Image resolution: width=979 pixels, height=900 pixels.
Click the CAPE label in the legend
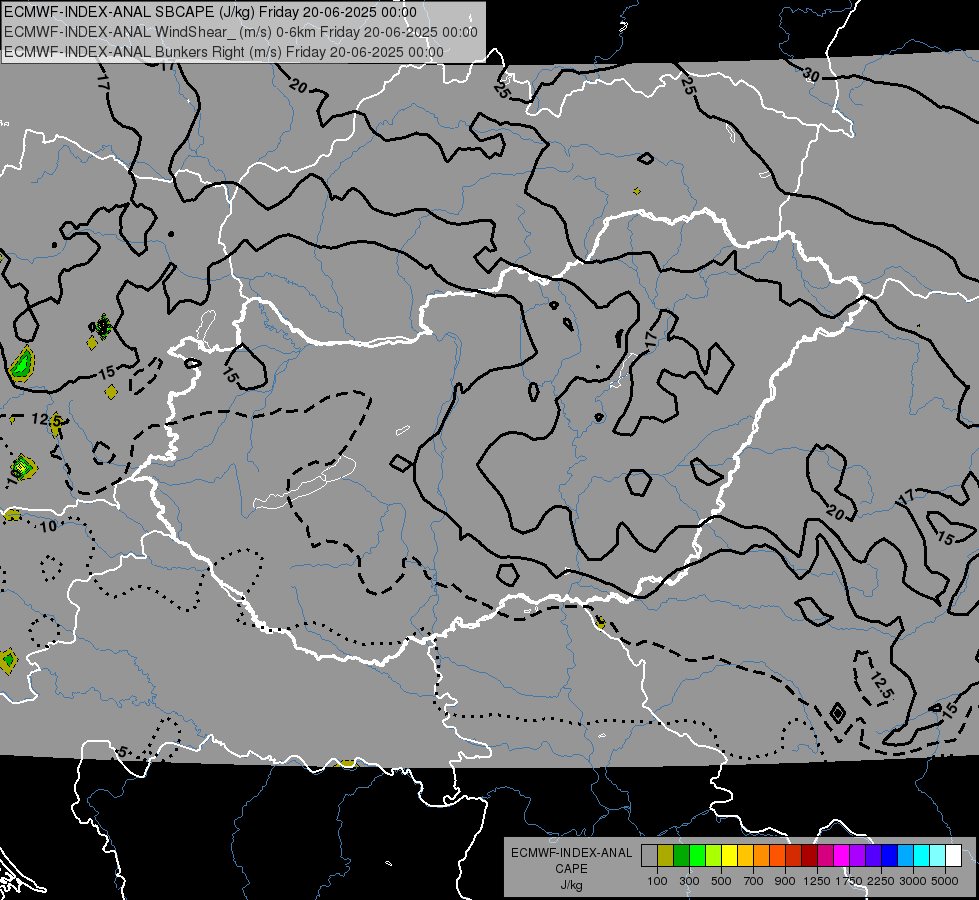pyautogui.click(x=571, y=869)
